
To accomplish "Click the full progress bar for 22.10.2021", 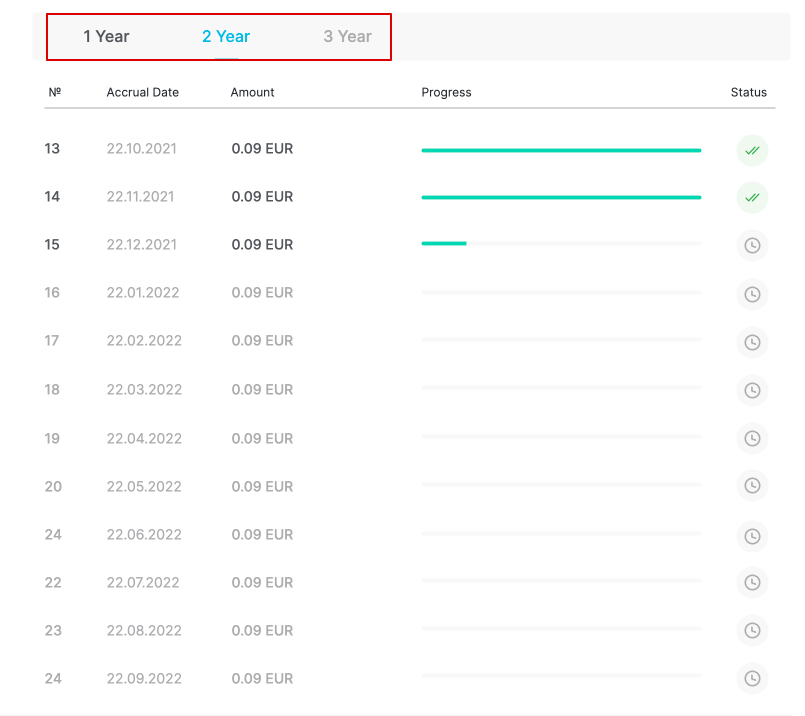I will tap(561, 150).
